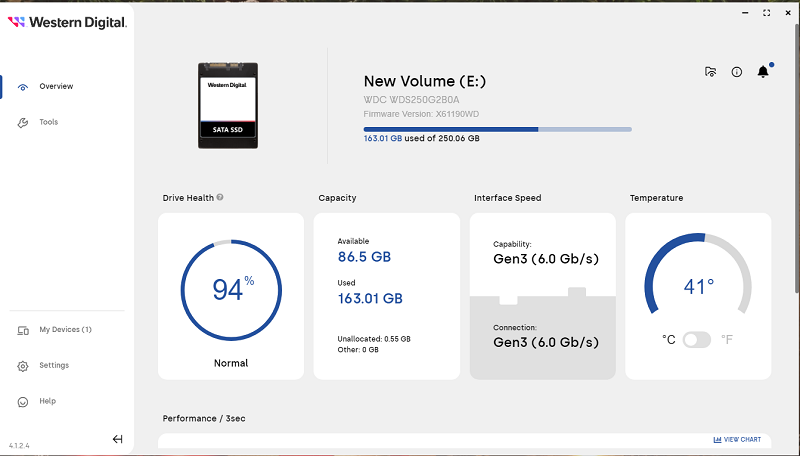Image resolution: width=800 pixels, height=456 pixels.
Task: Click the 86.5 GB available value
Action: pyautogui.click(x=364, y=257)
